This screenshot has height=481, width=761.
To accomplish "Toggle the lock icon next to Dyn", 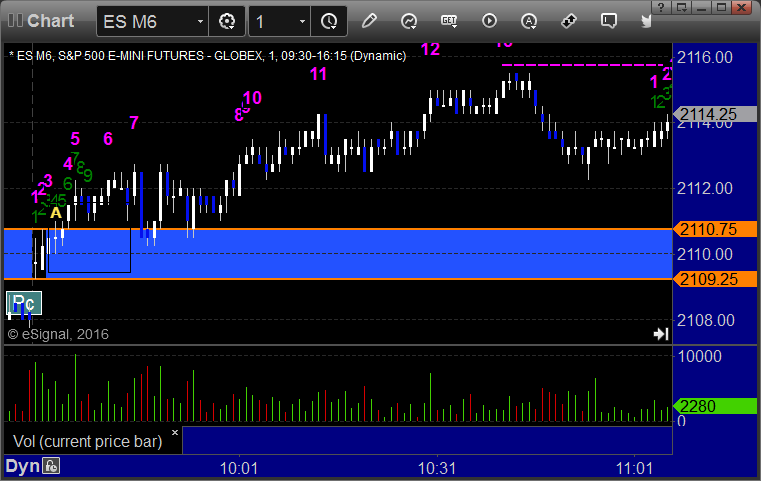I will 51,466.
